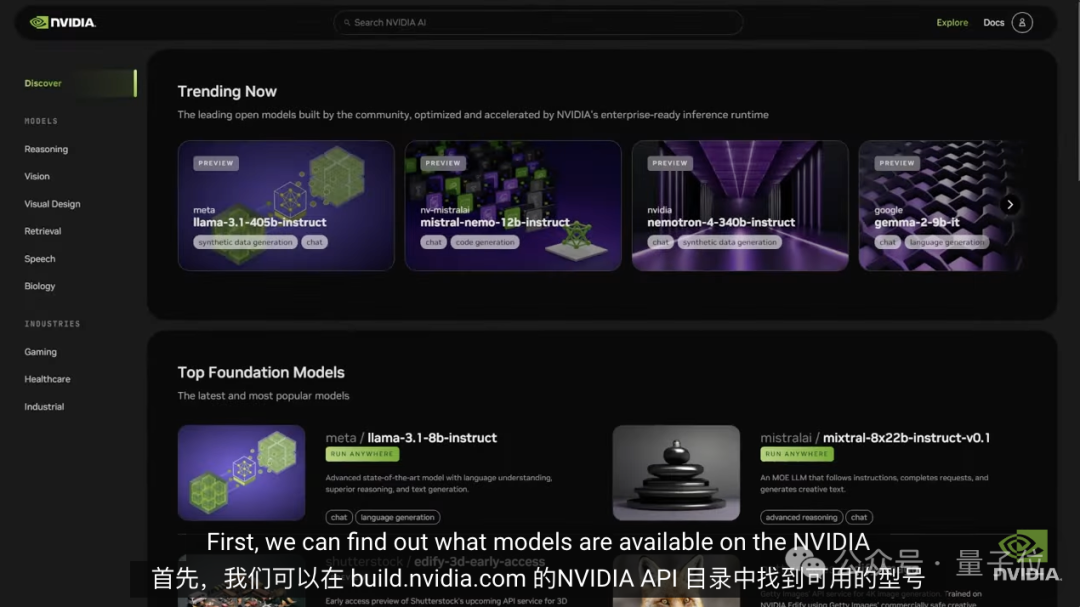This screenshot has width=1080, height=607.
Task: Open gemma-2-9b-it trending card
Action: [x=941, y=205]
